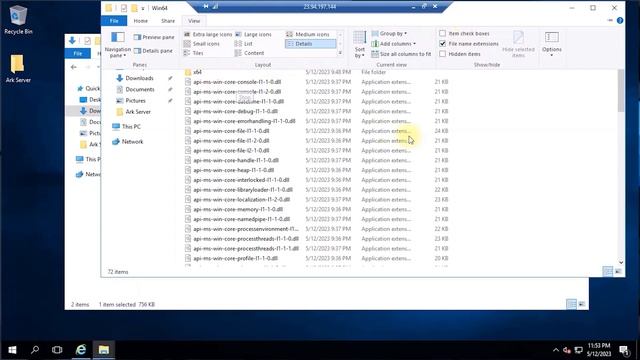Expand the layout gallery more arrow
This screenshot has width=640, height=360.
point(340,53)
